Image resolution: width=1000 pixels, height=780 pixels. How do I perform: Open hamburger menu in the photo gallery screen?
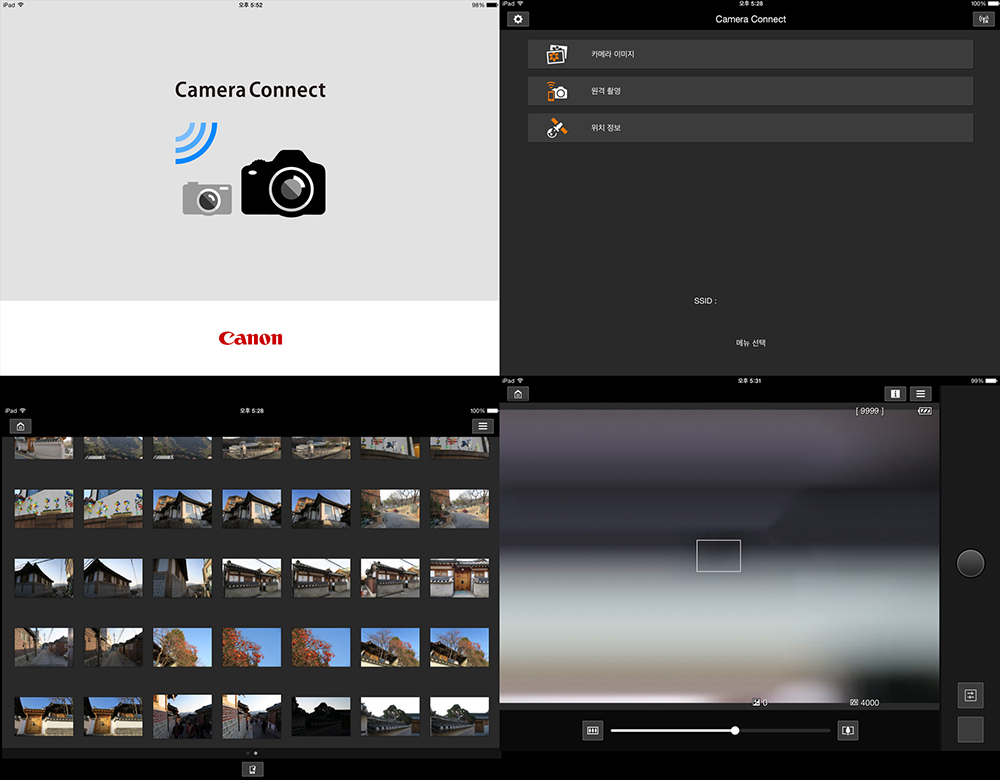483,426
